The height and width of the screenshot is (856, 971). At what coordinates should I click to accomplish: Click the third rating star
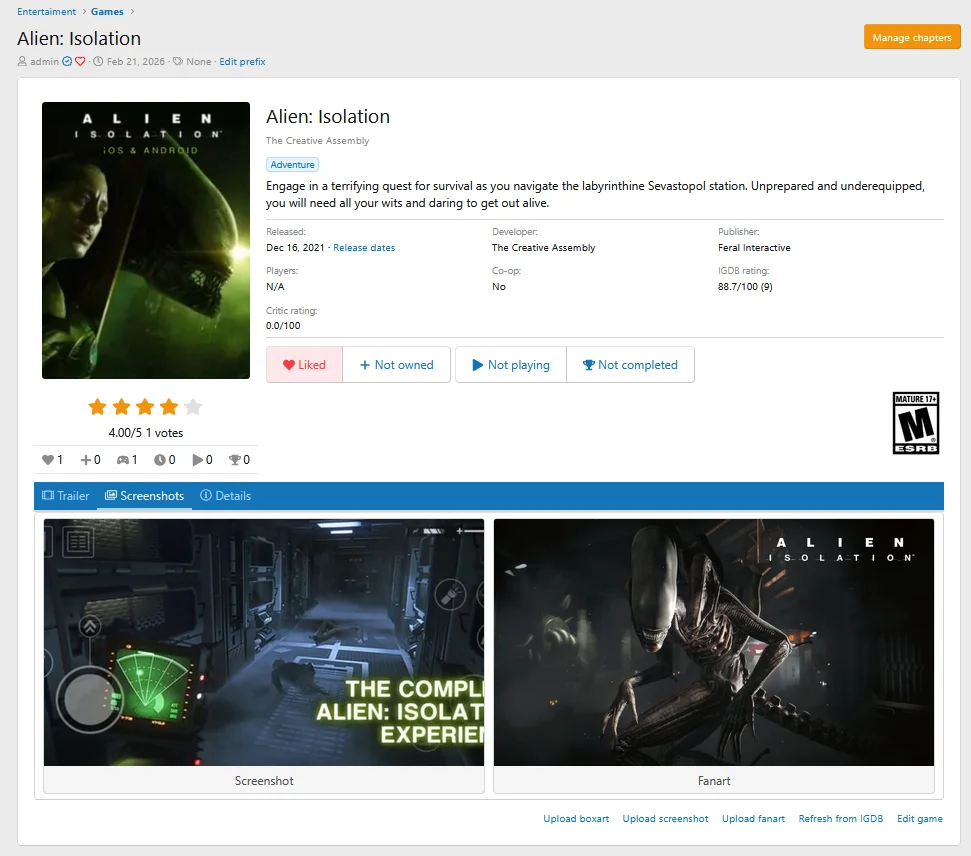tap(145, 407)
